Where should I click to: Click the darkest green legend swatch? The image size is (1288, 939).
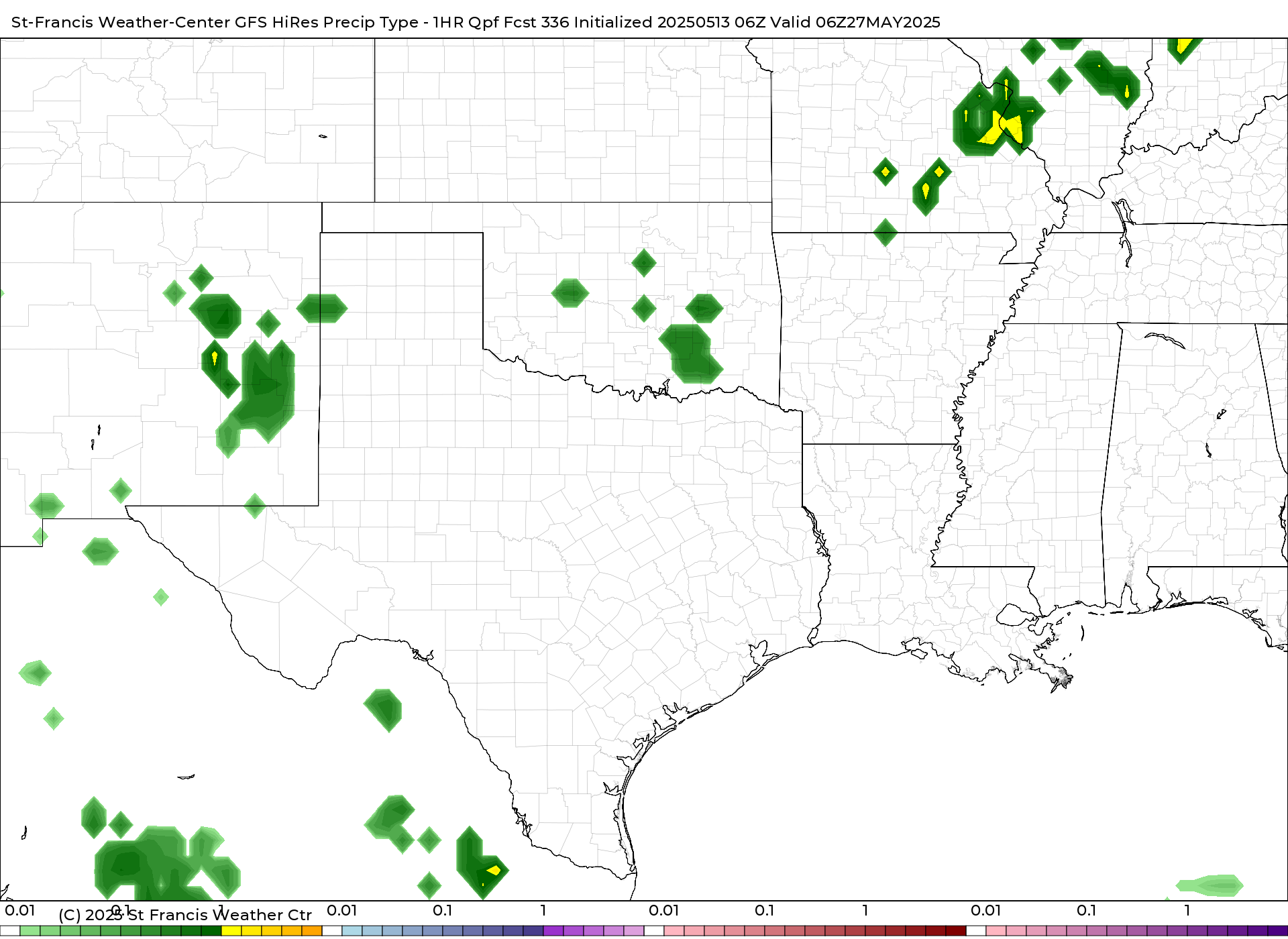(211, 931)
